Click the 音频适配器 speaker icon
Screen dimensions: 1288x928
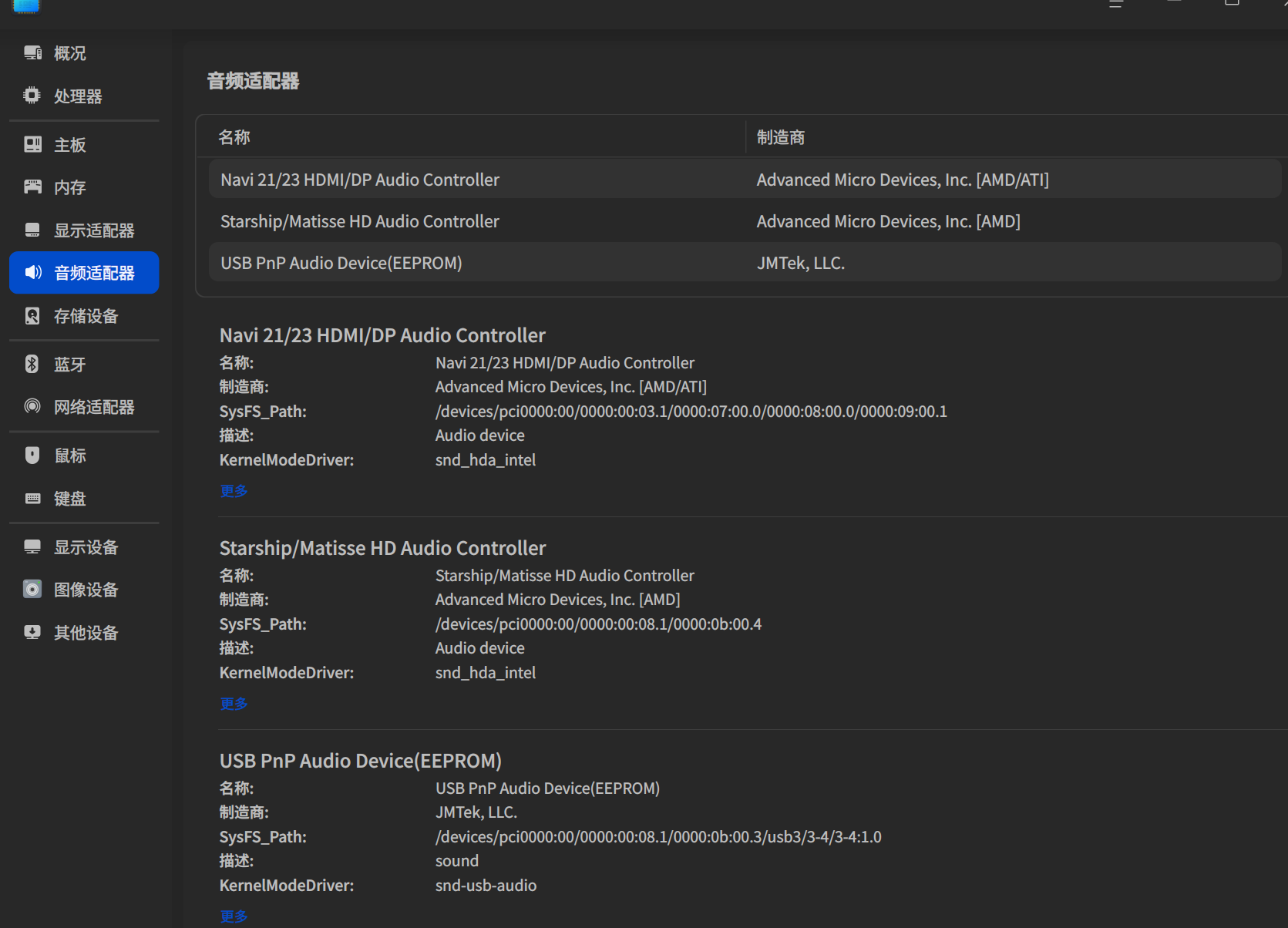click(32, 272)
